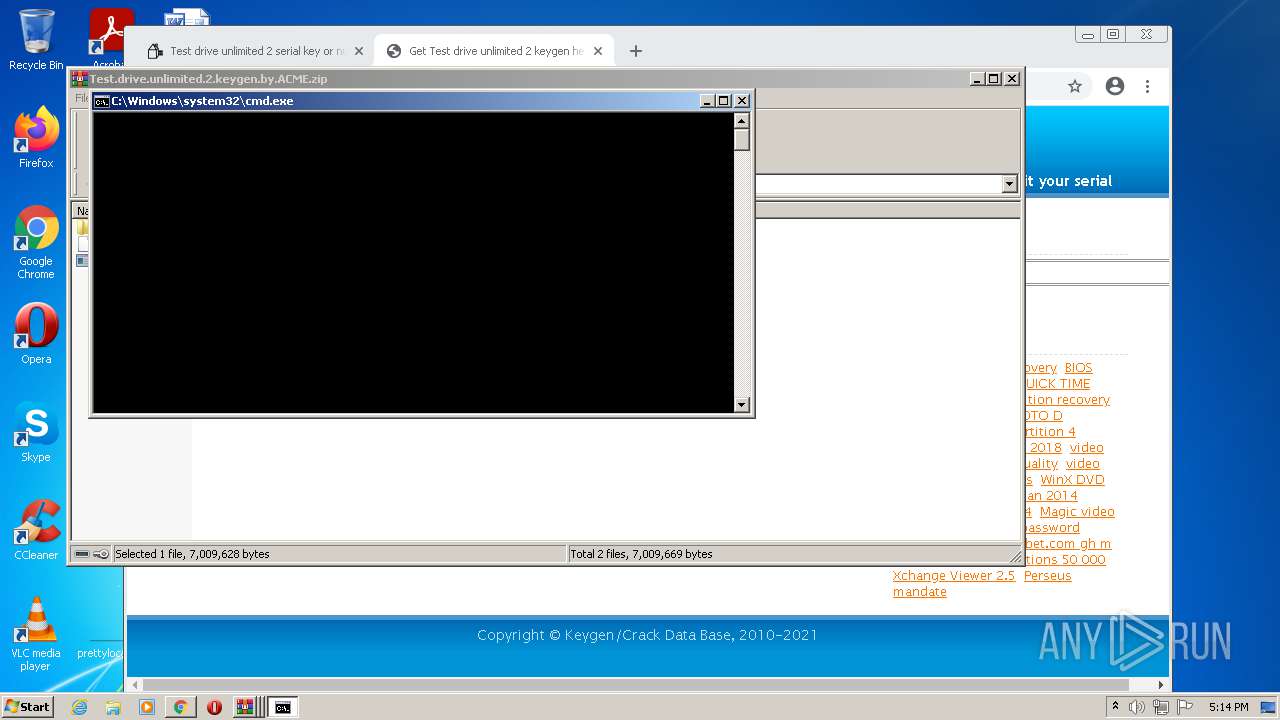Screen dimensions: 1280x720
Task: Switch to 'Test drive unlimited 2 serial key' tab
Action: (258, 51)
